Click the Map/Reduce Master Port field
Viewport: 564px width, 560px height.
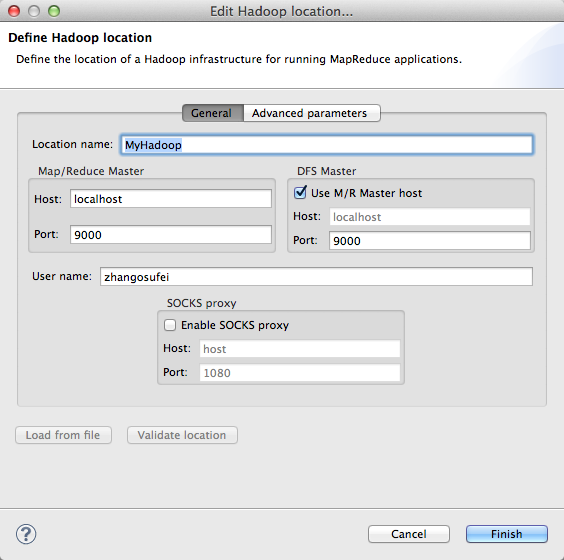tap(171, 235)
